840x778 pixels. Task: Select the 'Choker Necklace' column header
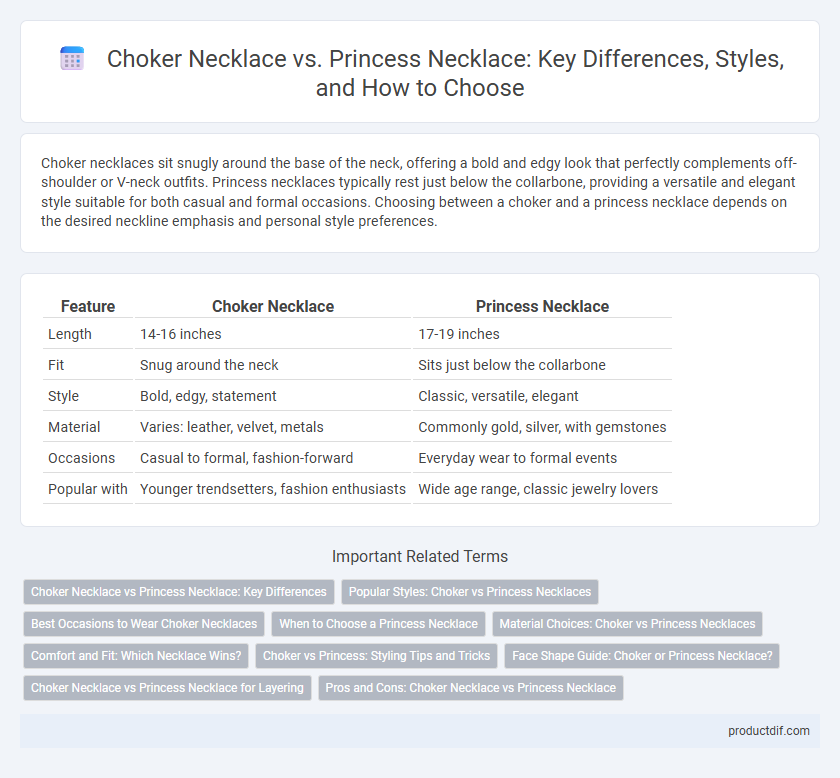coord(273,306)
